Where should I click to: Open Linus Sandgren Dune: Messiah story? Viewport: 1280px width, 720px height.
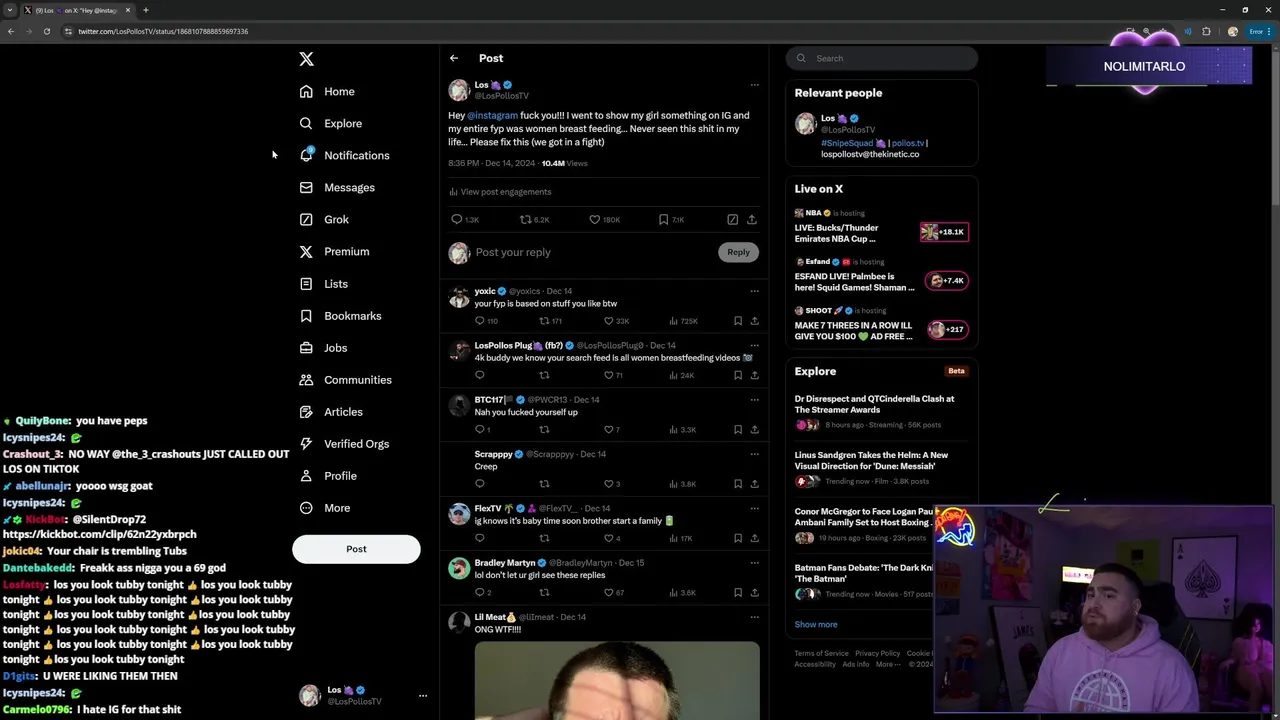[x=881, y=467]
